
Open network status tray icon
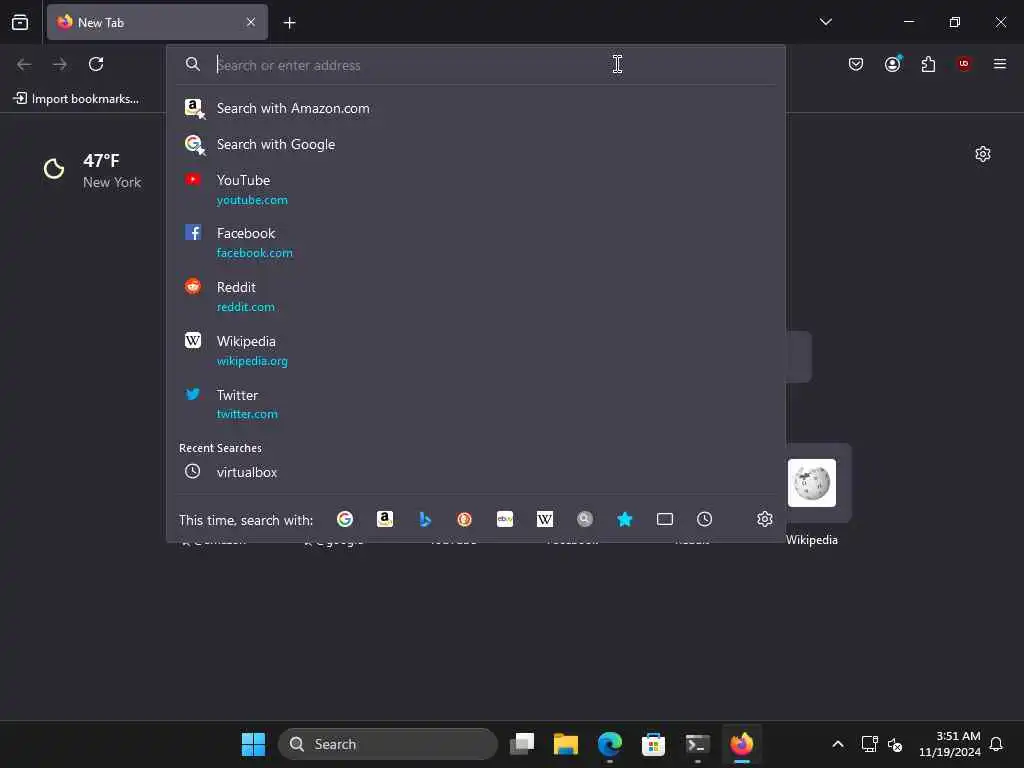click(x=870, y=744)
